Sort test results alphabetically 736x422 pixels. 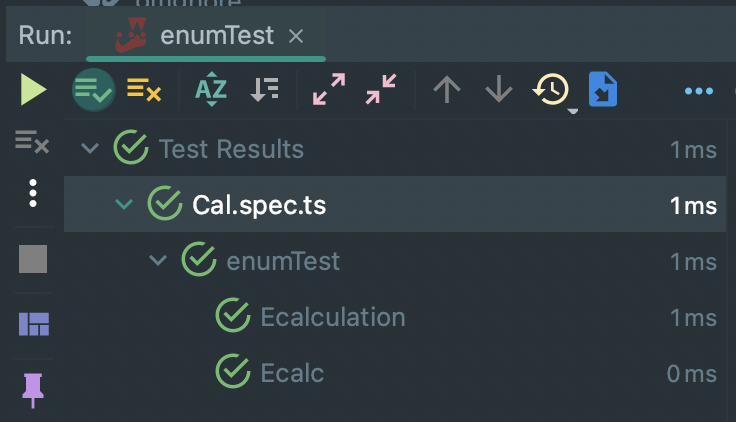[x=210, y=90]
